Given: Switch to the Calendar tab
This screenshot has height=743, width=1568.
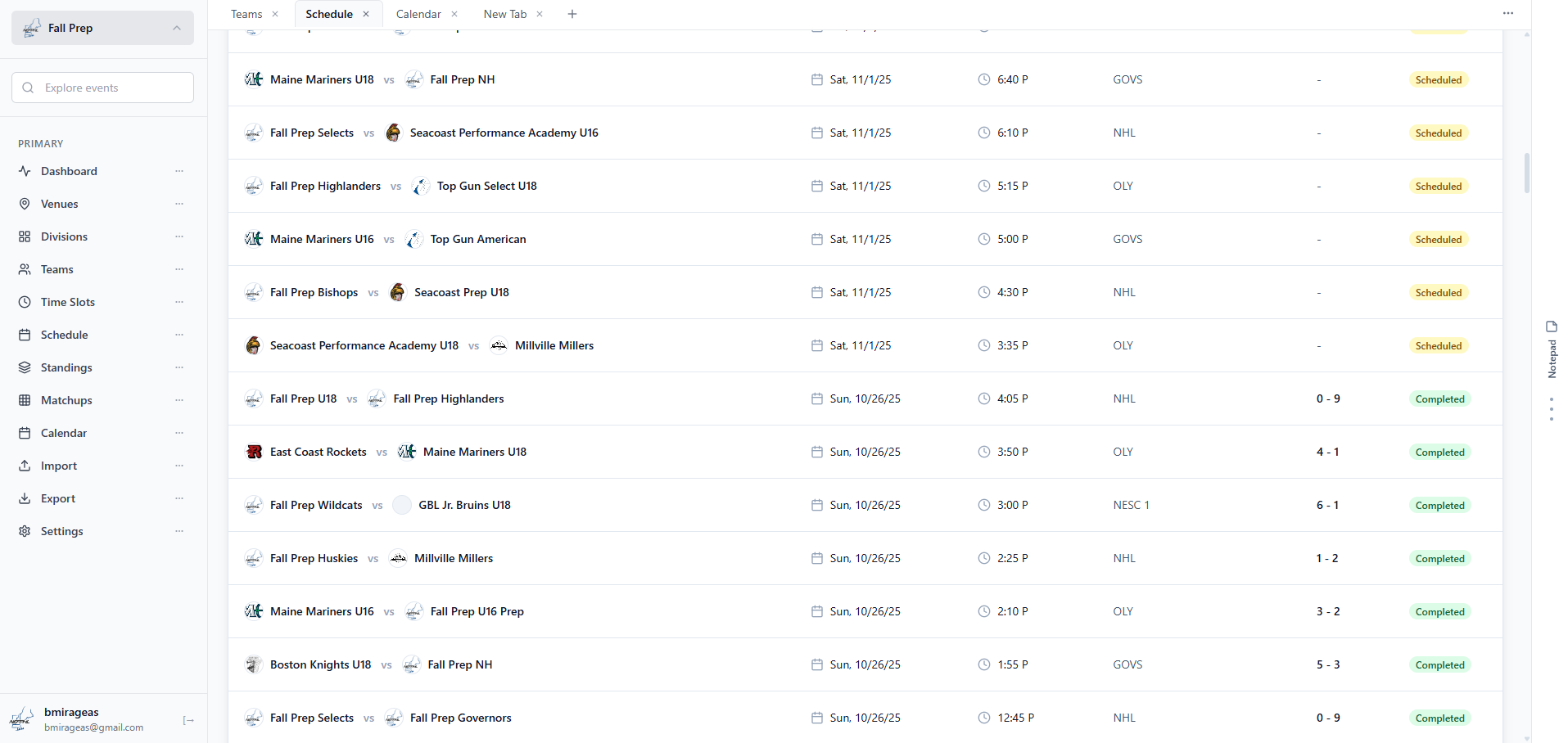Looking at the screenshot, I should pos(418,14).
